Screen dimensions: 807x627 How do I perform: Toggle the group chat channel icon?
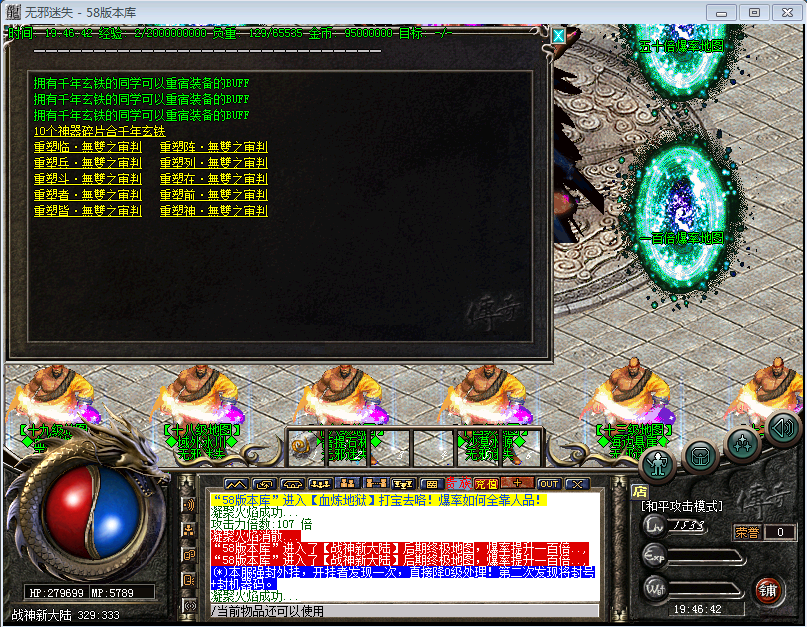pyautogui.click(x=188, y=530)
